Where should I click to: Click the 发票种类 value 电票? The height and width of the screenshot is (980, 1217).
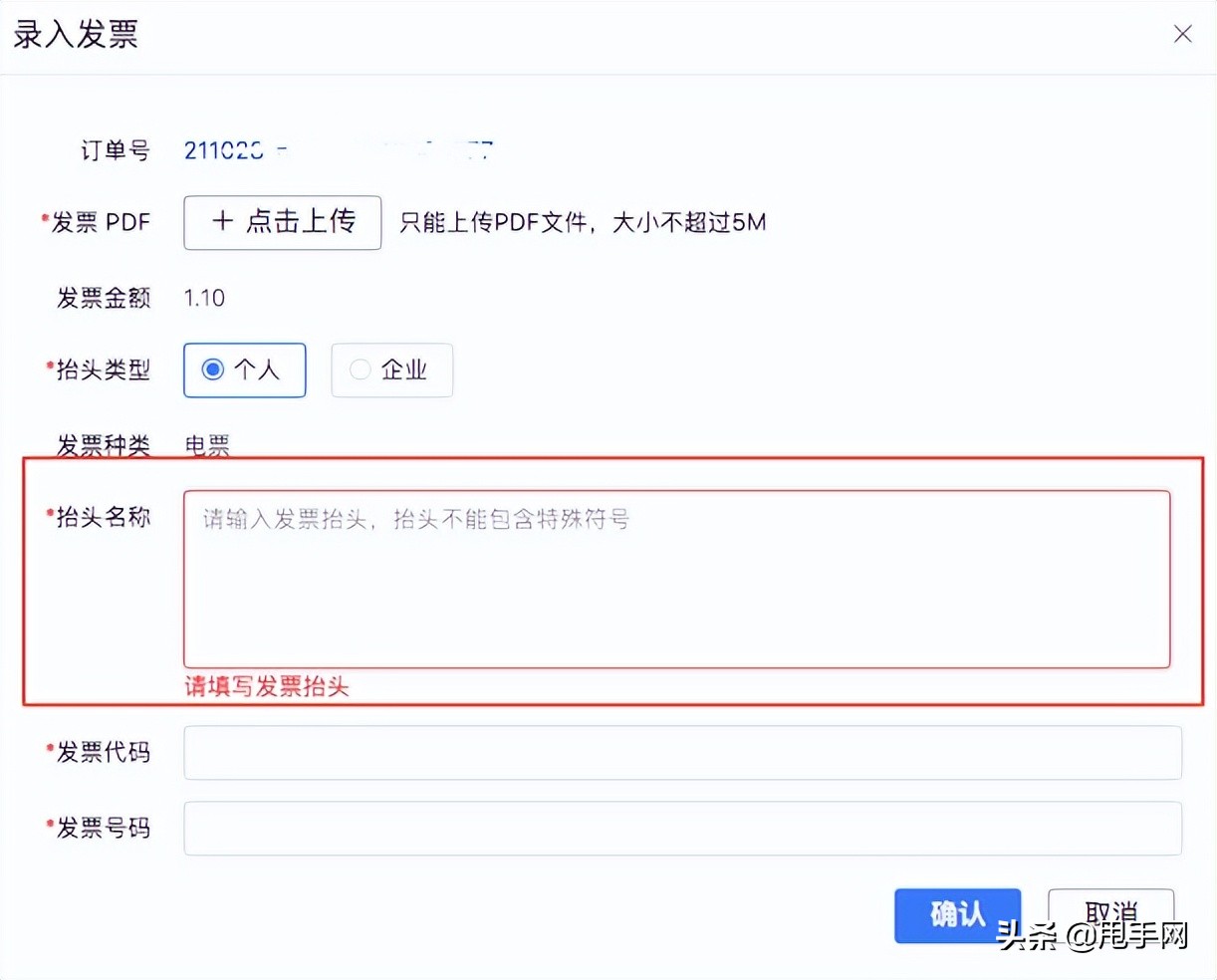(206, 445)
